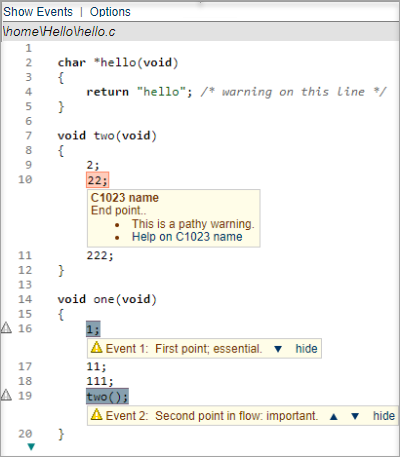Screen dimensions: 400x457
Task: Go to next event from Event 1 down arrow
Action: tap(278, 349)
